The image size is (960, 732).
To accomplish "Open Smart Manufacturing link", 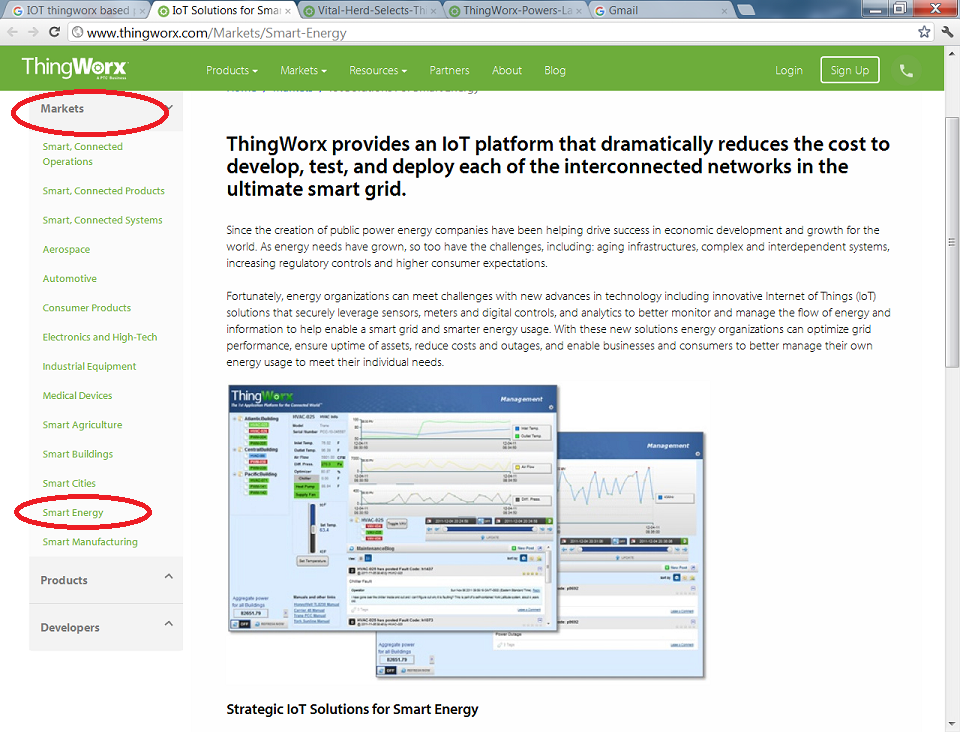I will 90,542.
